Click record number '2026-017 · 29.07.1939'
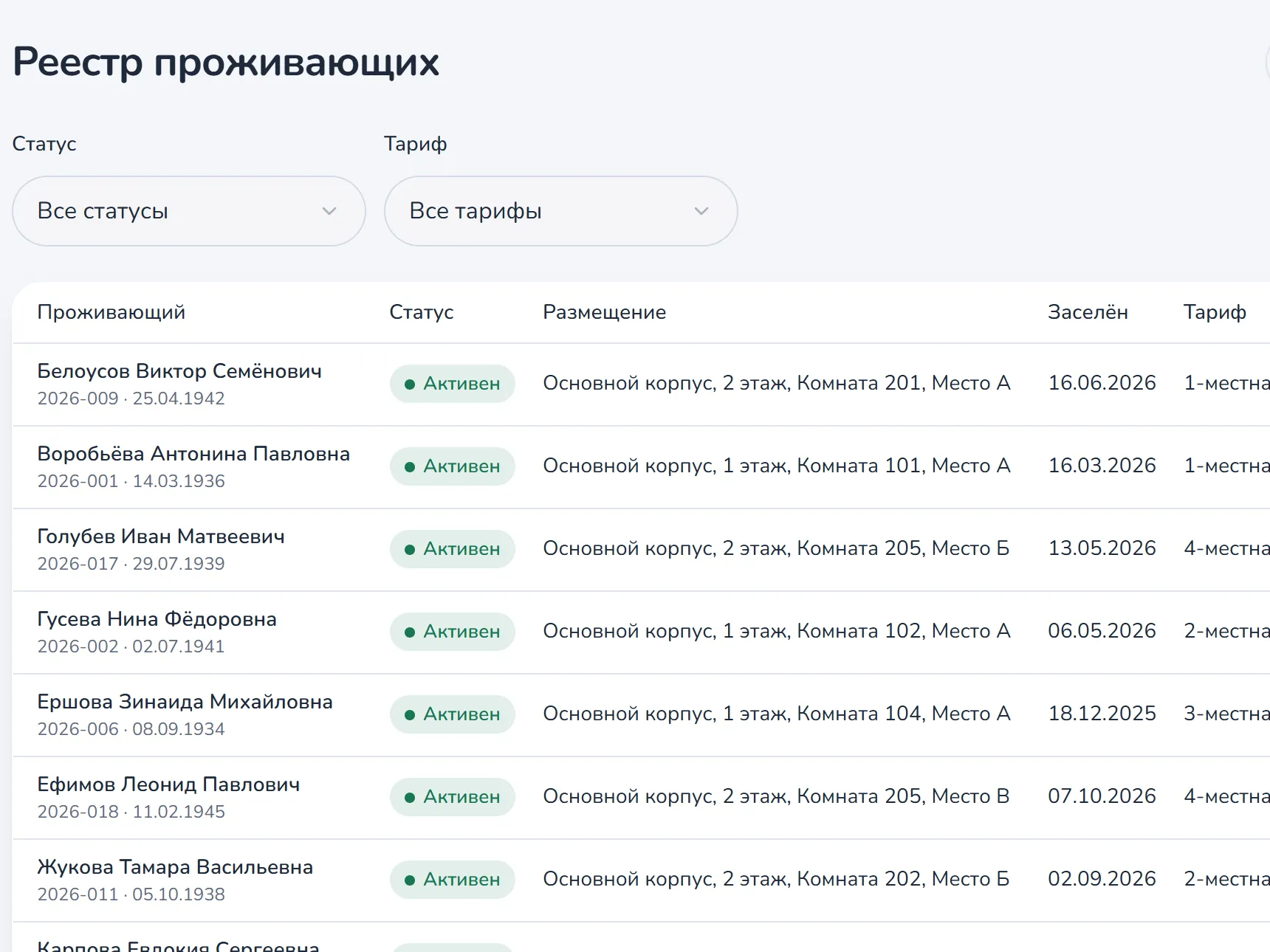The image size is (1270, 952). pos(131,564)
